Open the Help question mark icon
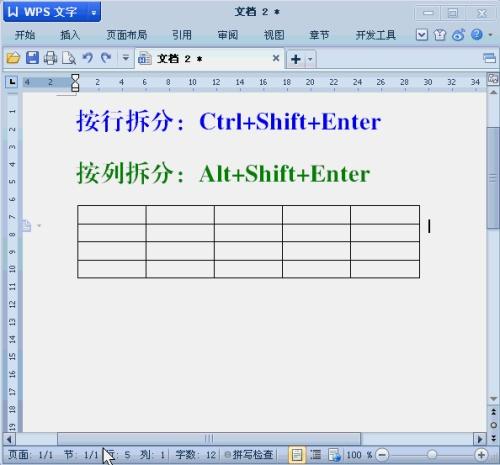This screenshot has width=500, height=465. click(477, 34)
